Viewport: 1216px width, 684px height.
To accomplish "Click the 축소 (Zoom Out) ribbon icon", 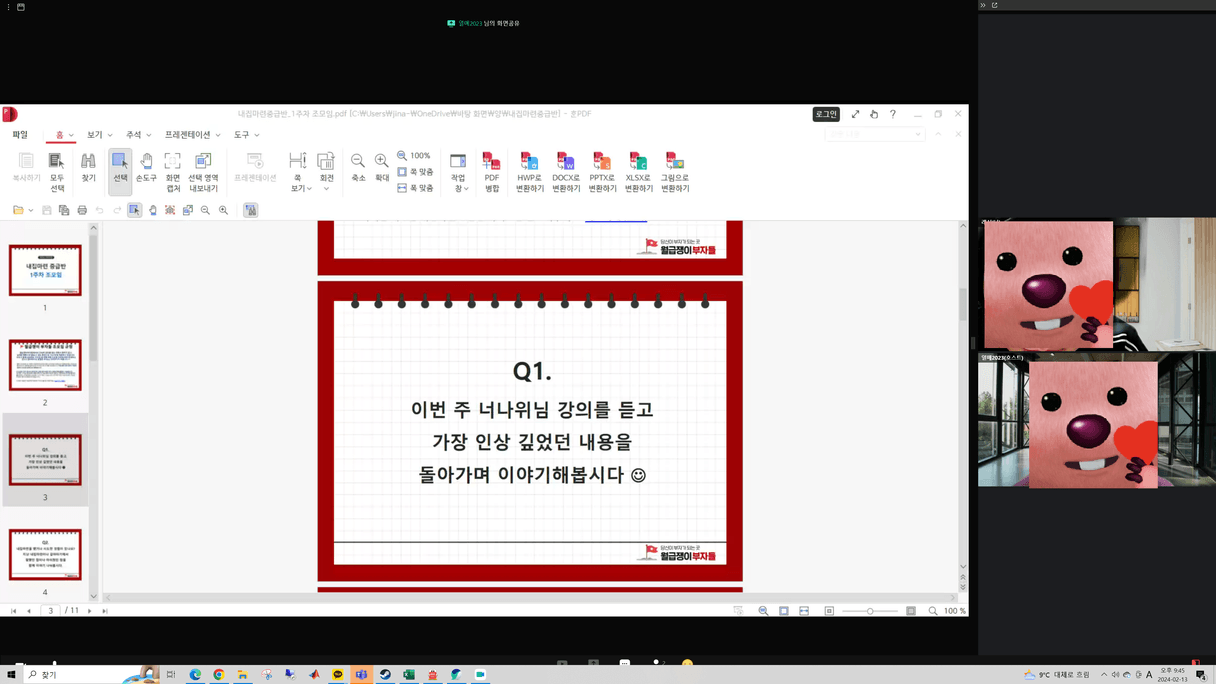I will tap(358, 168).
